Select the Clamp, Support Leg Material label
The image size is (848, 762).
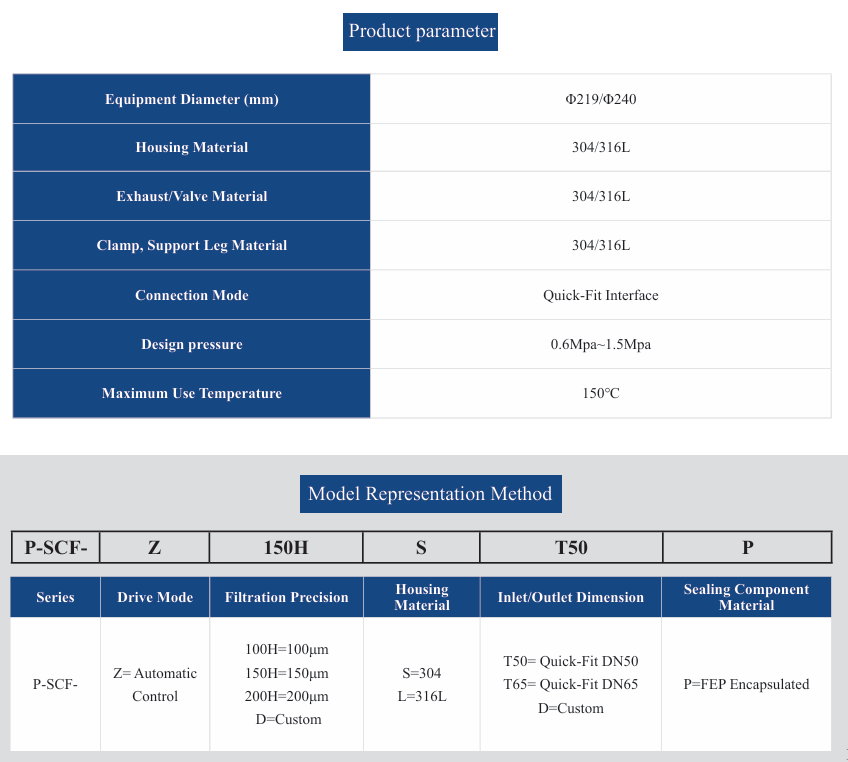point(191,245)
